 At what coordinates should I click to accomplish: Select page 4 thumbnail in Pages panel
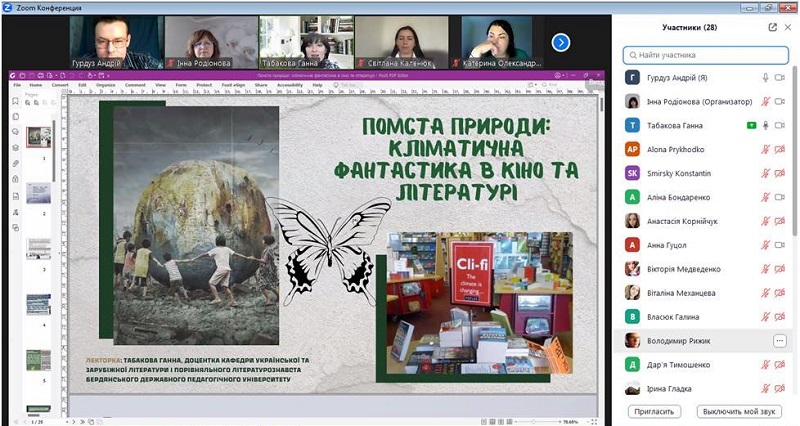pyautogui.click(x=39, y=305)
